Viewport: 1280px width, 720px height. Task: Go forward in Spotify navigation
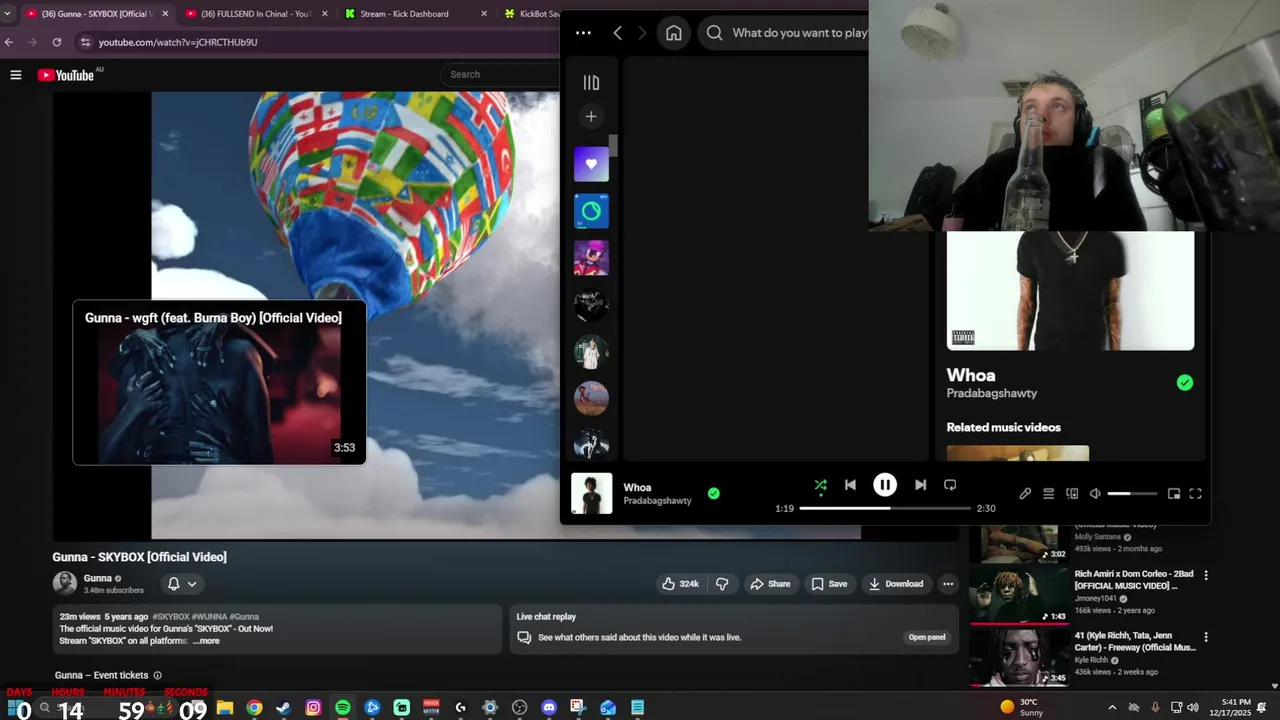[642, 33]
